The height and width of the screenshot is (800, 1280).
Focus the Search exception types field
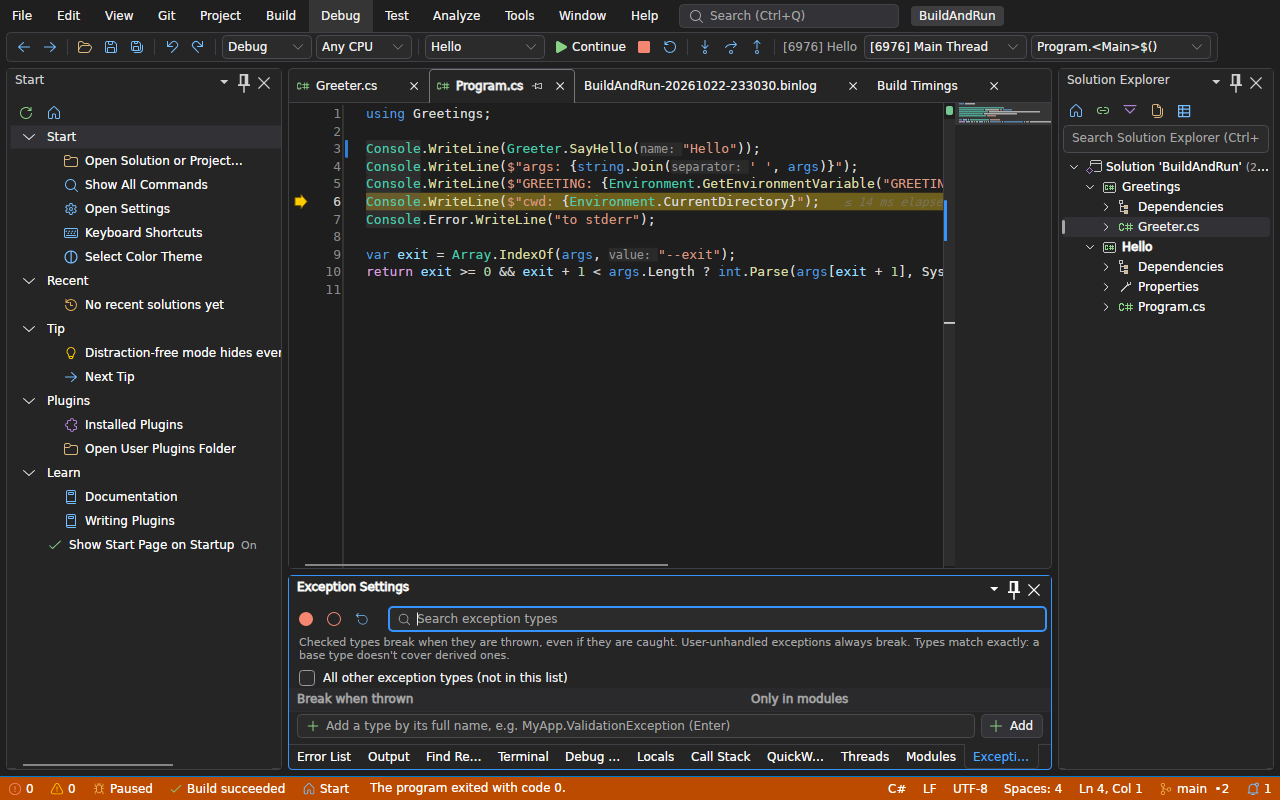(x=717, y=619)
